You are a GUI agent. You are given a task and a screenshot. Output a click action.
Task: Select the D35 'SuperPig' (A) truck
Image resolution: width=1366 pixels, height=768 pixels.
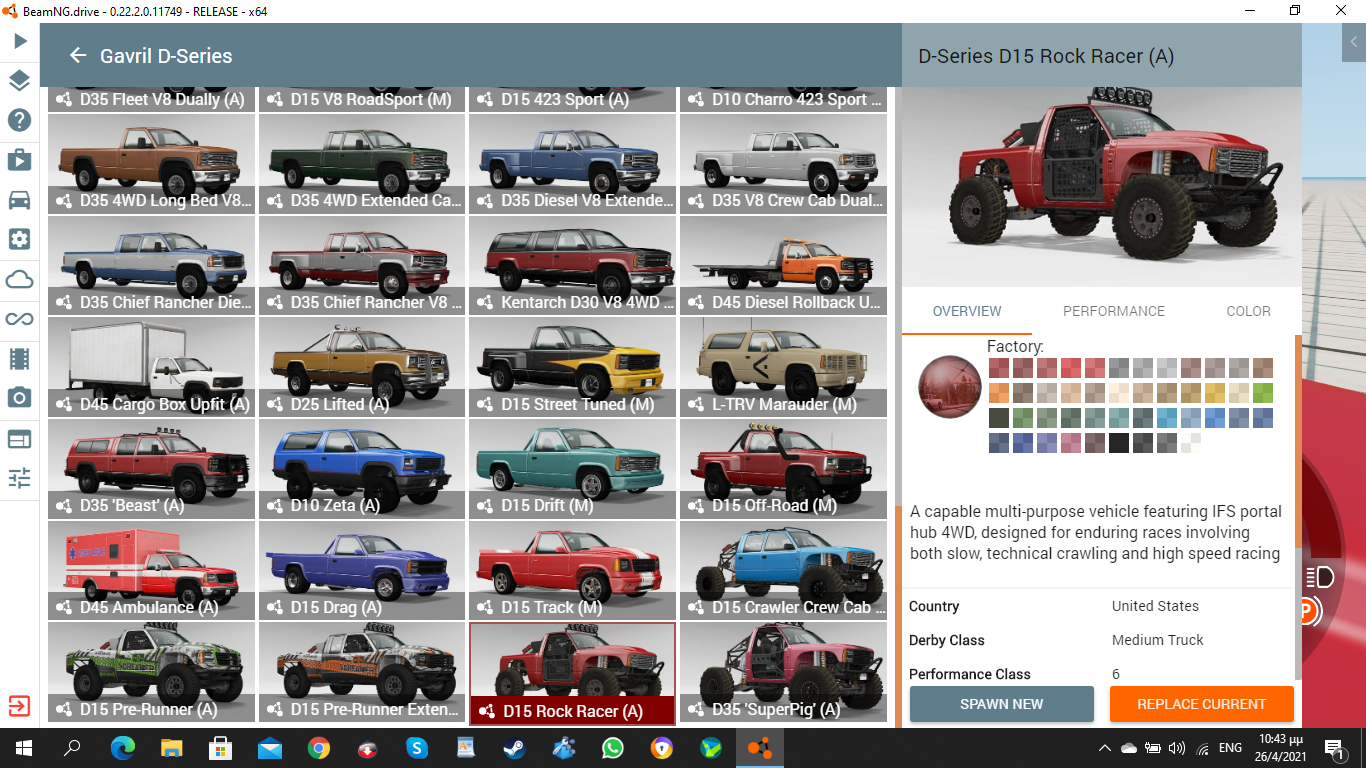click(x=784, y=672)
